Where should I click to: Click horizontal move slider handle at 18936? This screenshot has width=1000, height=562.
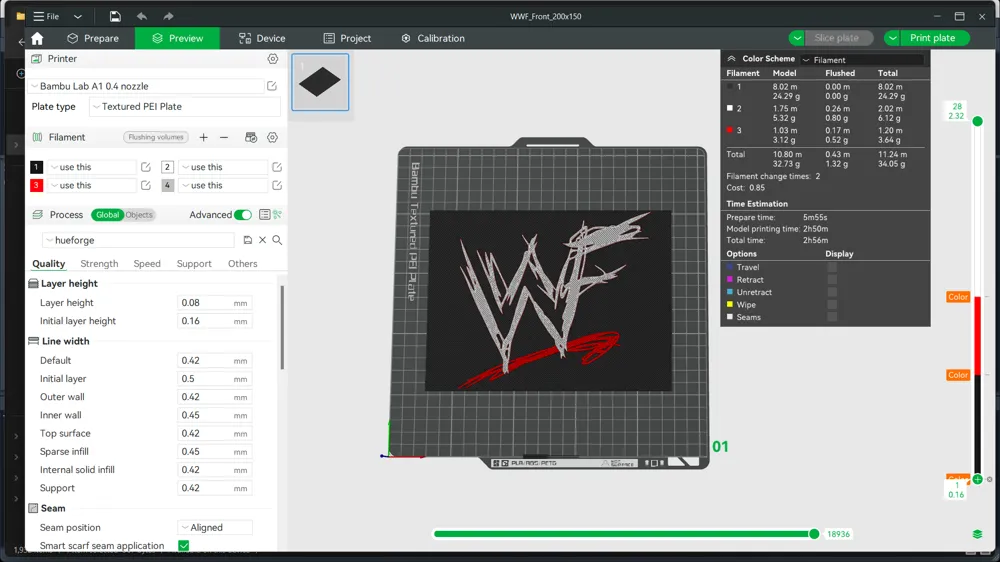point(814,534)
